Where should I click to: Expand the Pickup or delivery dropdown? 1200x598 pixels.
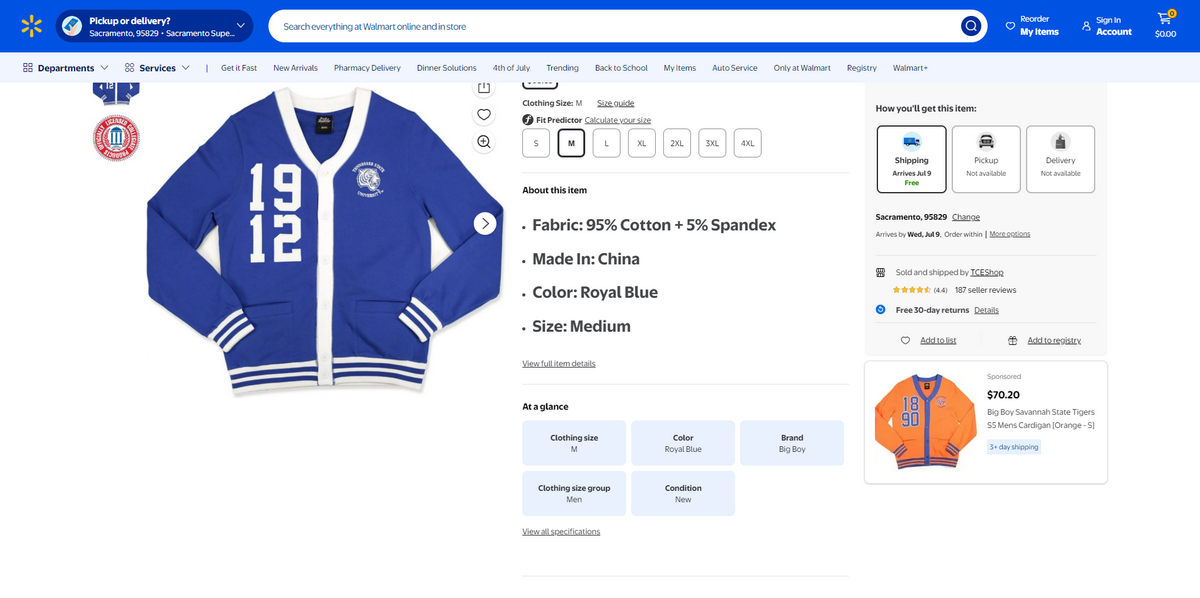pyautogui.click(x=240, y=25)
